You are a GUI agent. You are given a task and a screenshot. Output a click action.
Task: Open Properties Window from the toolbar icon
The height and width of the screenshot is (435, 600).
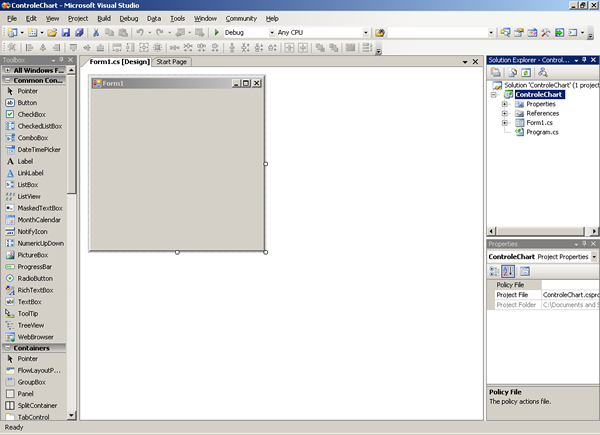pyautogui.click(x=519, y=33)
